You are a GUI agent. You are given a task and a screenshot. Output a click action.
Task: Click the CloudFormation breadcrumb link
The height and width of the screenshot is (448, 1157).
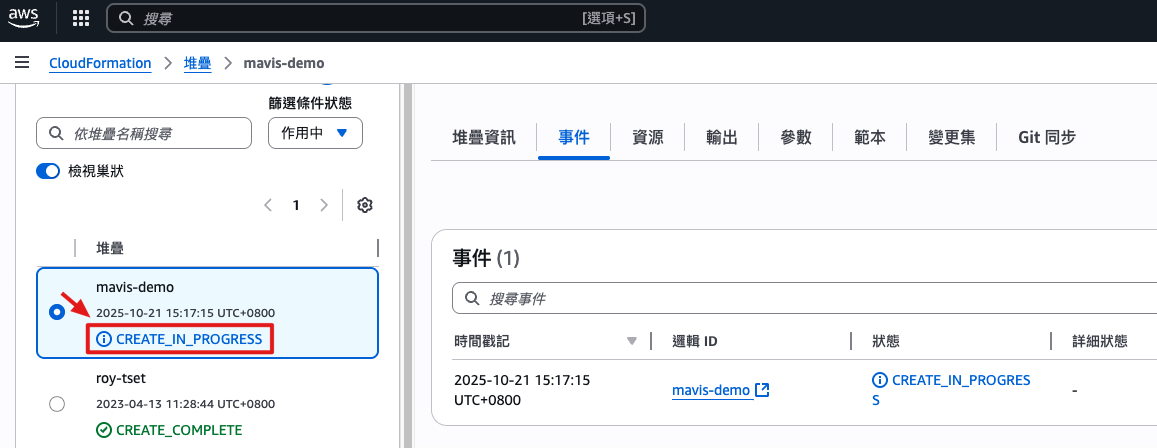[x=100, y=63]
